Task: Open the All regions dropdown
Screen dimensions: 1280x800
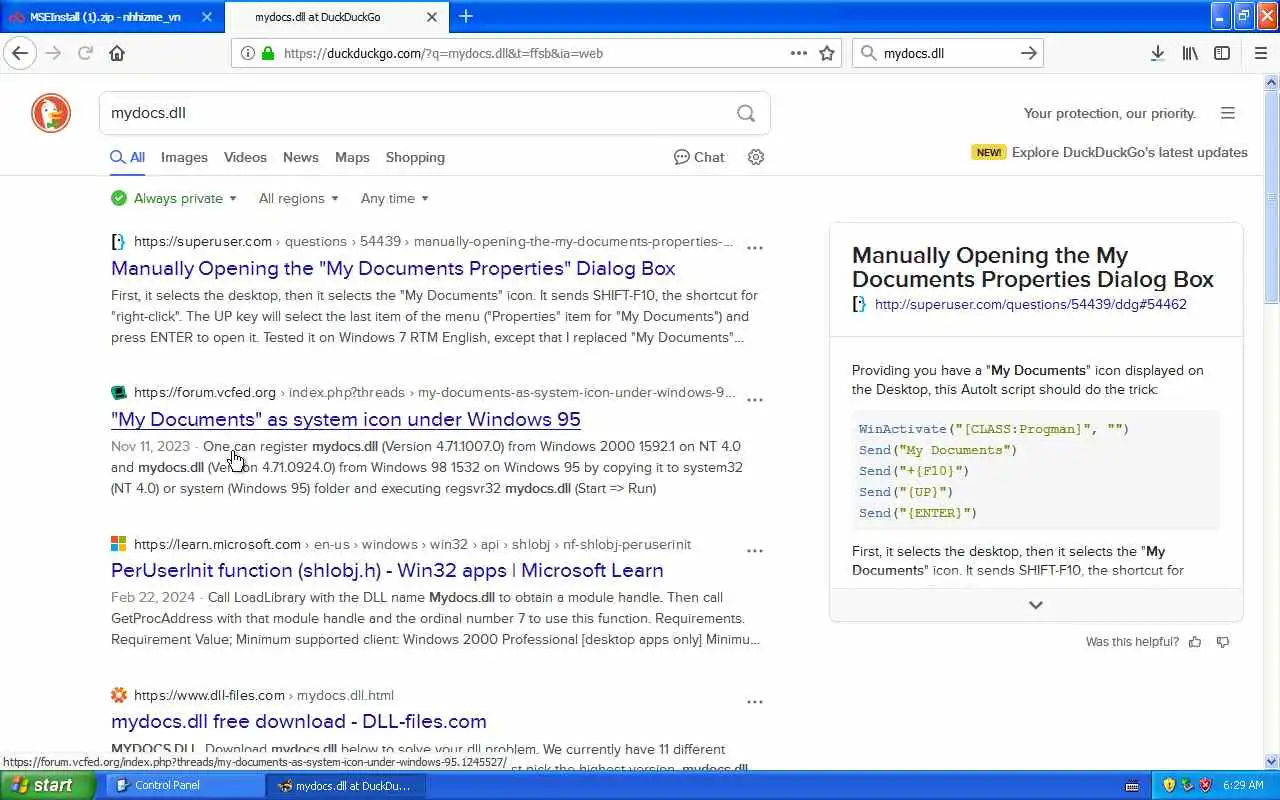Action: coord(298,198)
